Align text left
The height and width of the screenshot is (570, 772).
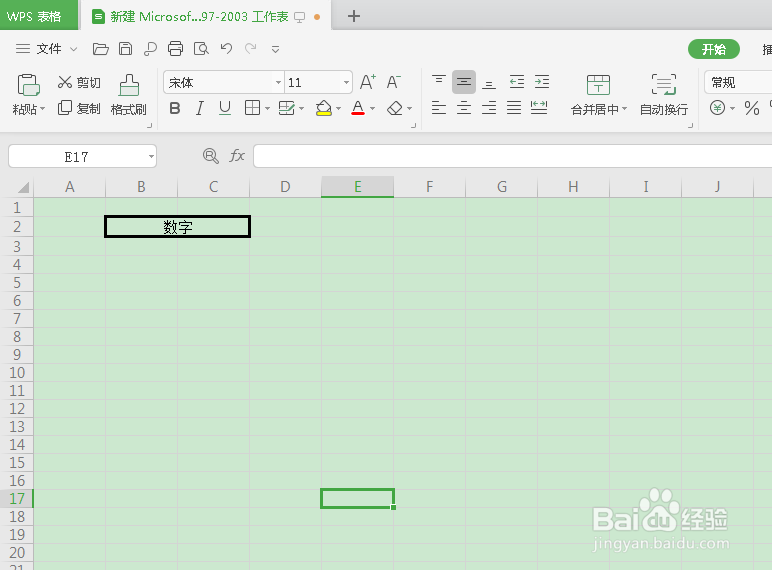point(438,107)
